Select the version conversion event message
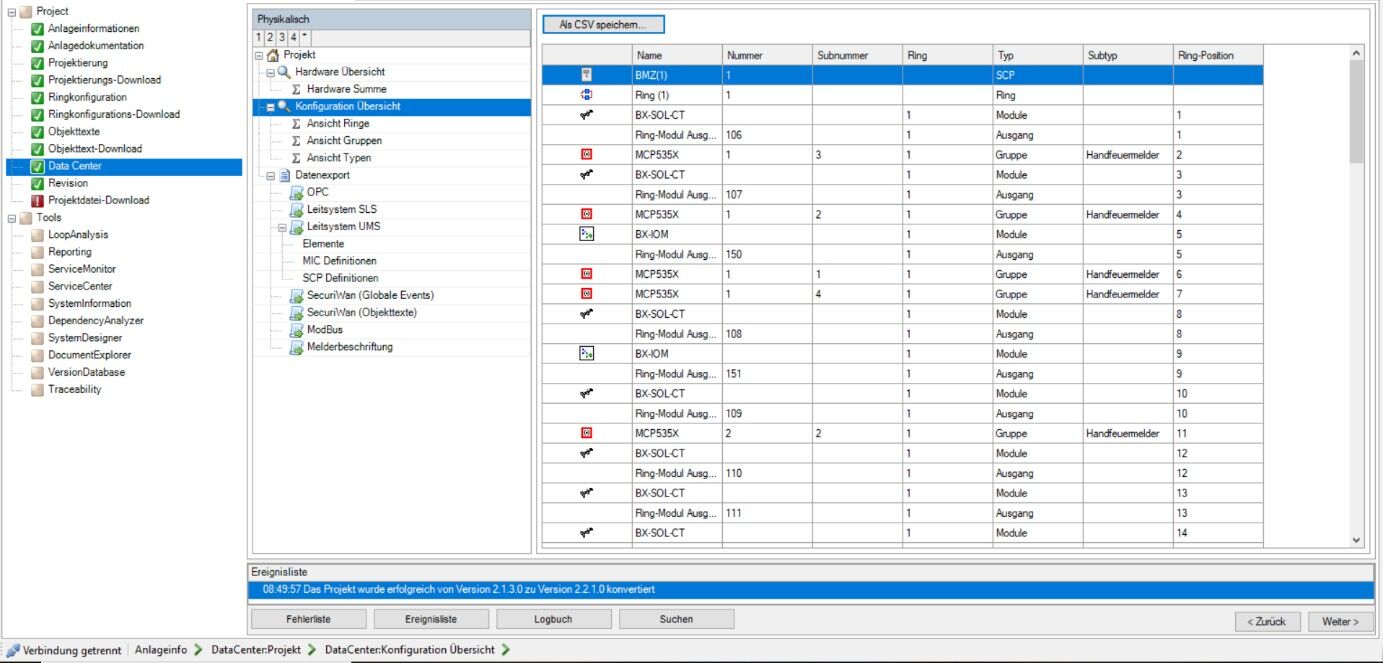Viewport: 1383px width, 663px height. point(810,590)
